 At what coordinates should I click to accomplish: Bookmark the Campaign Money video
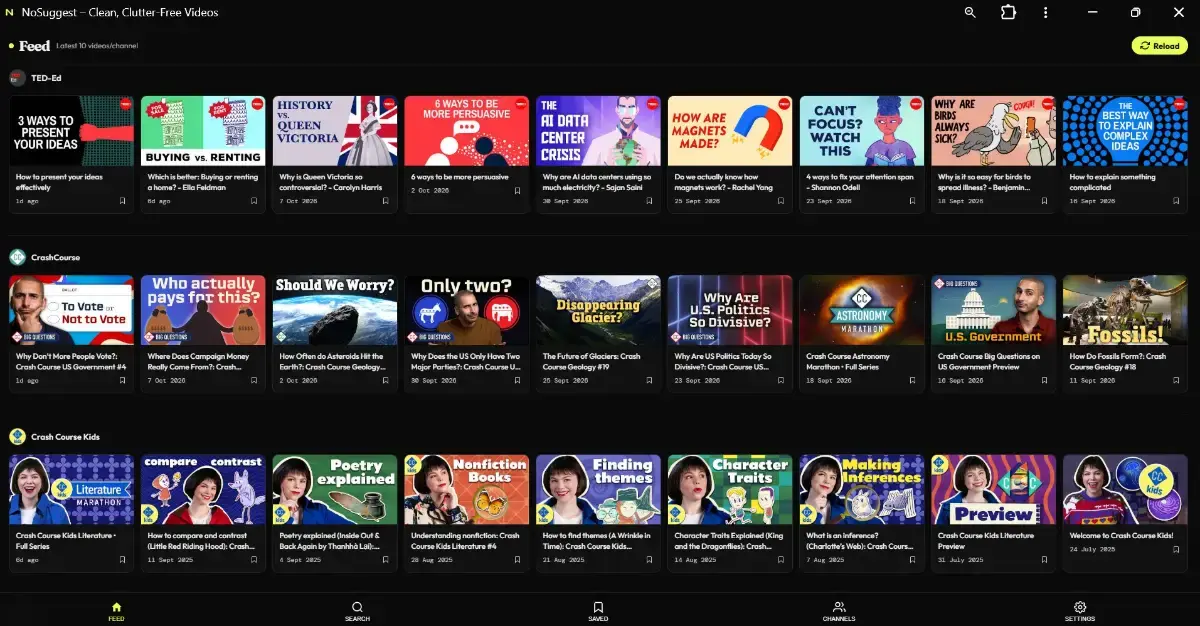255,381
